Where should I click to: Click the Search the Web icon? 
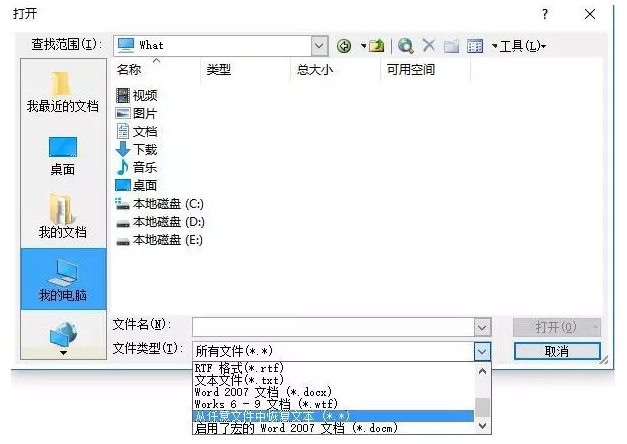[x=405, y=46]
